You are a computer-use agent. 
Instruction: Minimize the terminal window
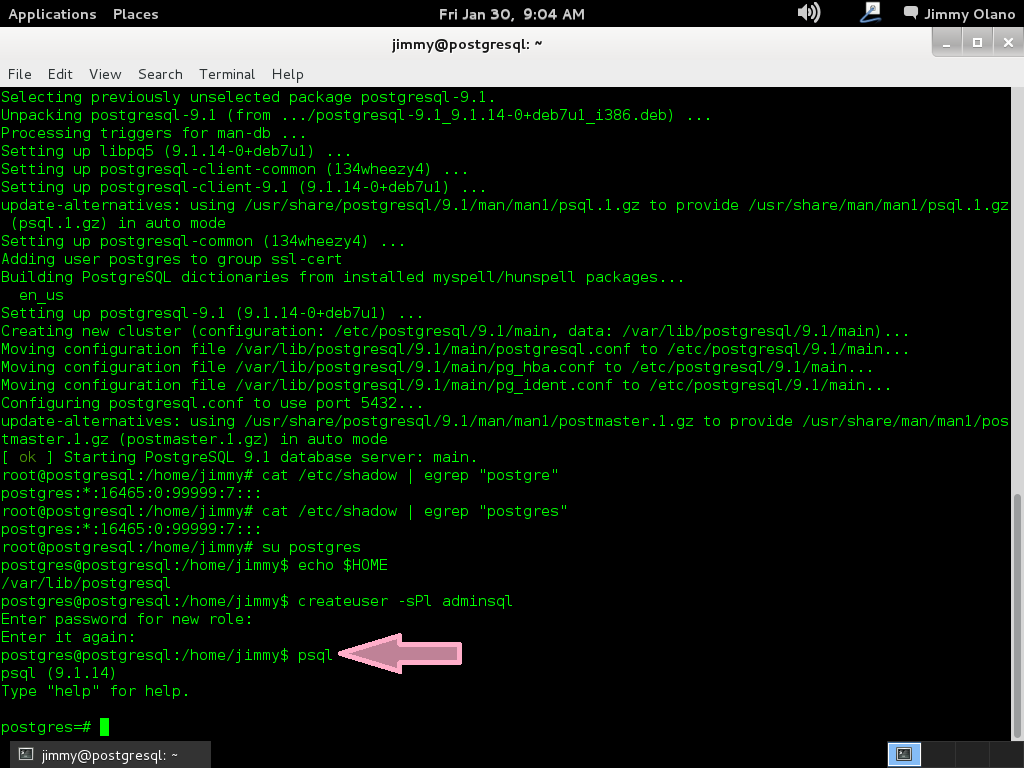[x=948, y=42]
